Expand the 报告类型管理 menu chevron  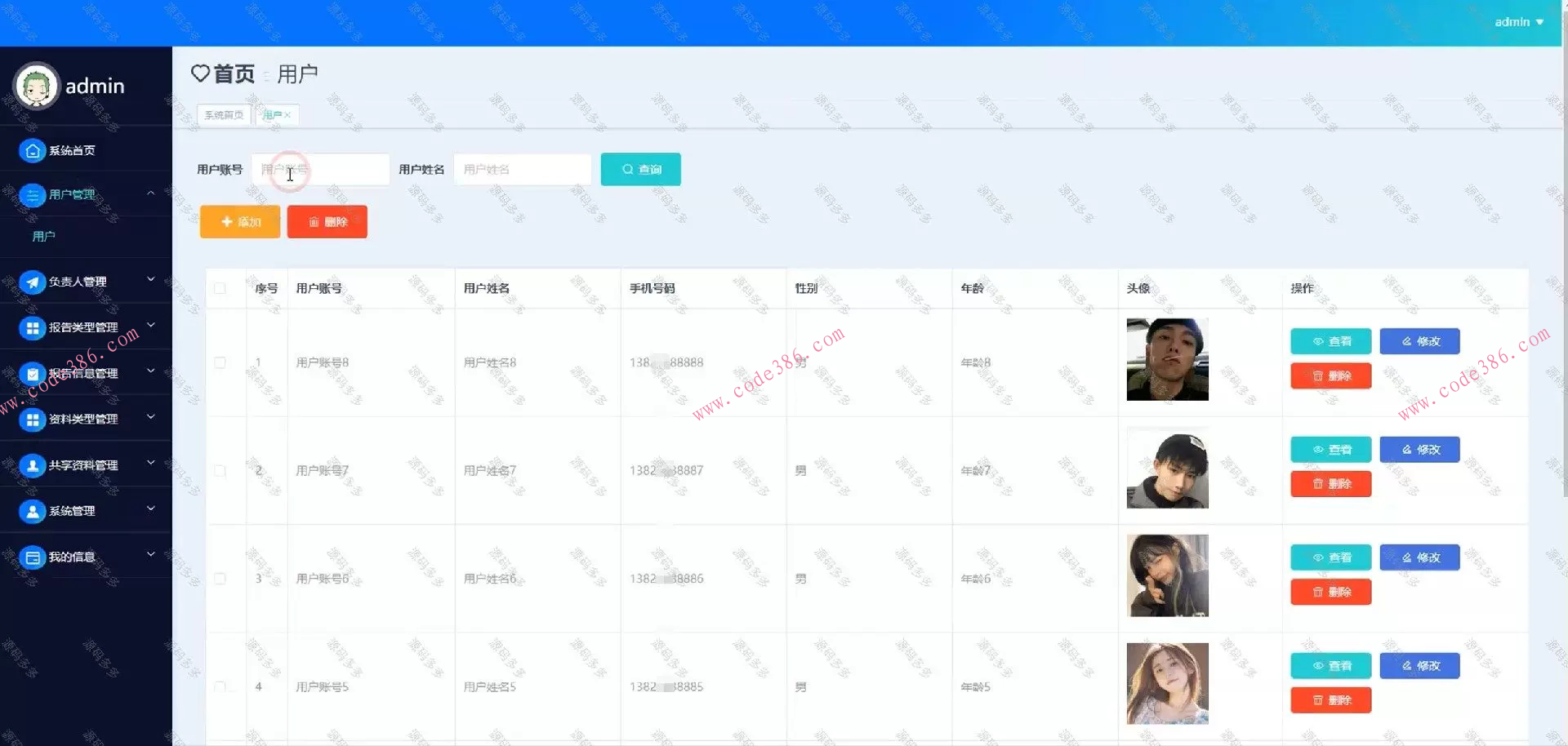151,325
